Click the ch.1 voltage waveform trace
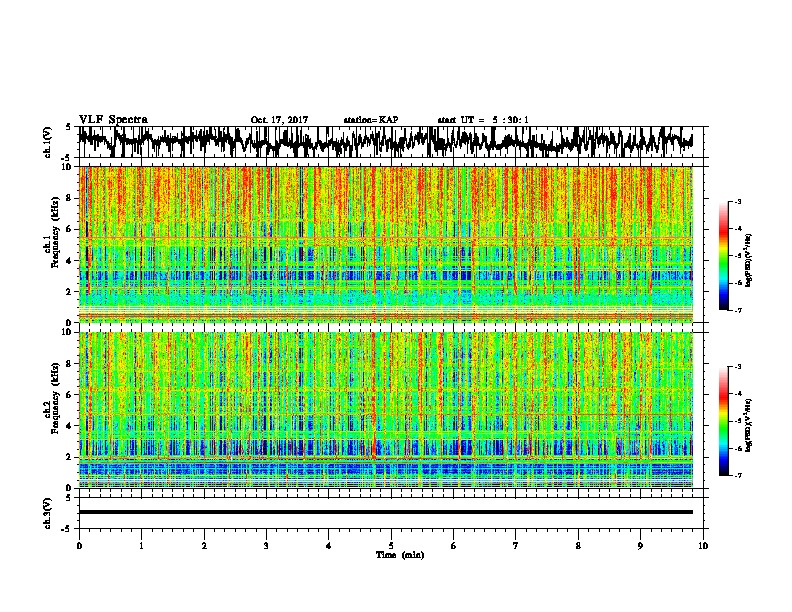 [385, 141]
